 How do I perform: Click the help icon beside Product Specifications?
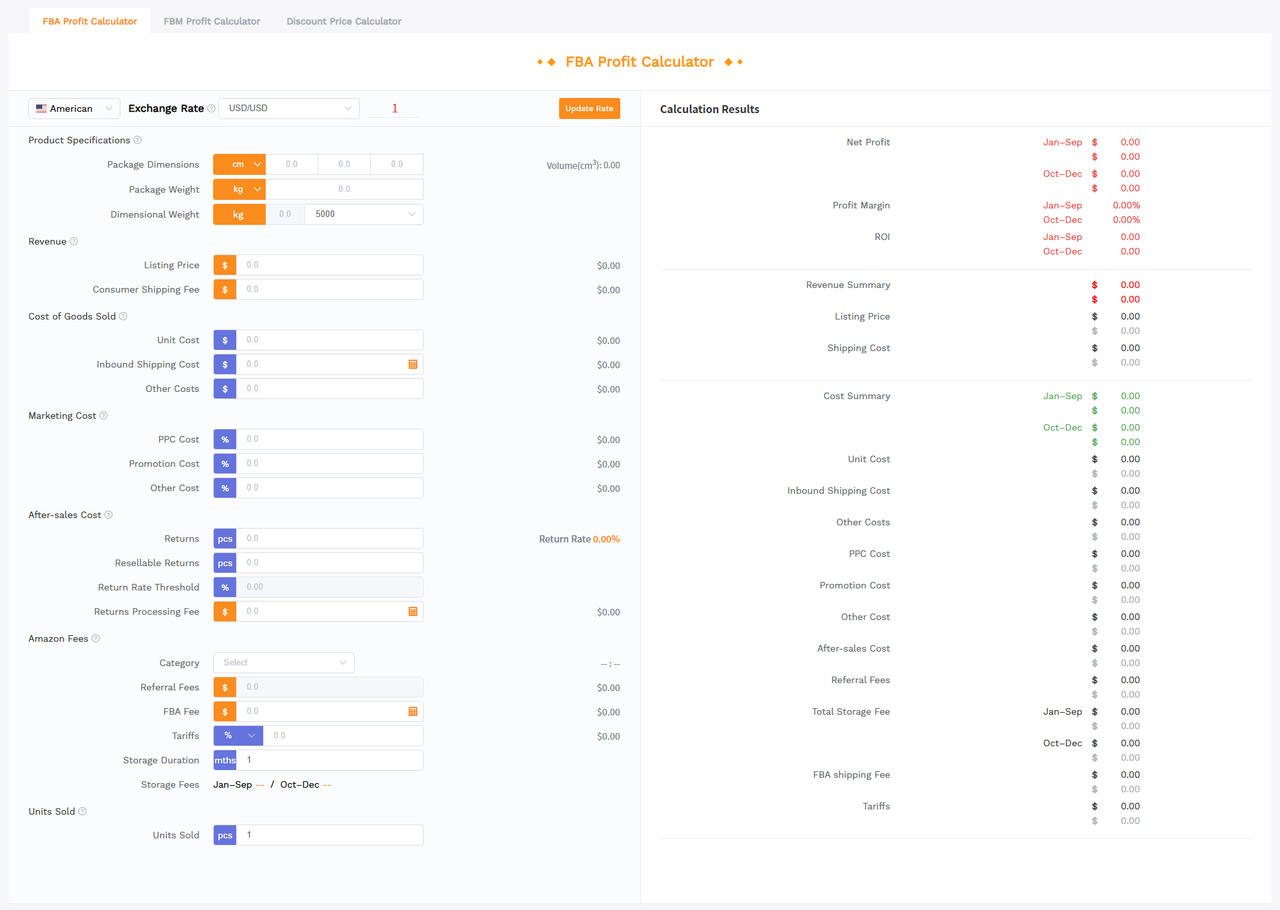coord(138,141)
